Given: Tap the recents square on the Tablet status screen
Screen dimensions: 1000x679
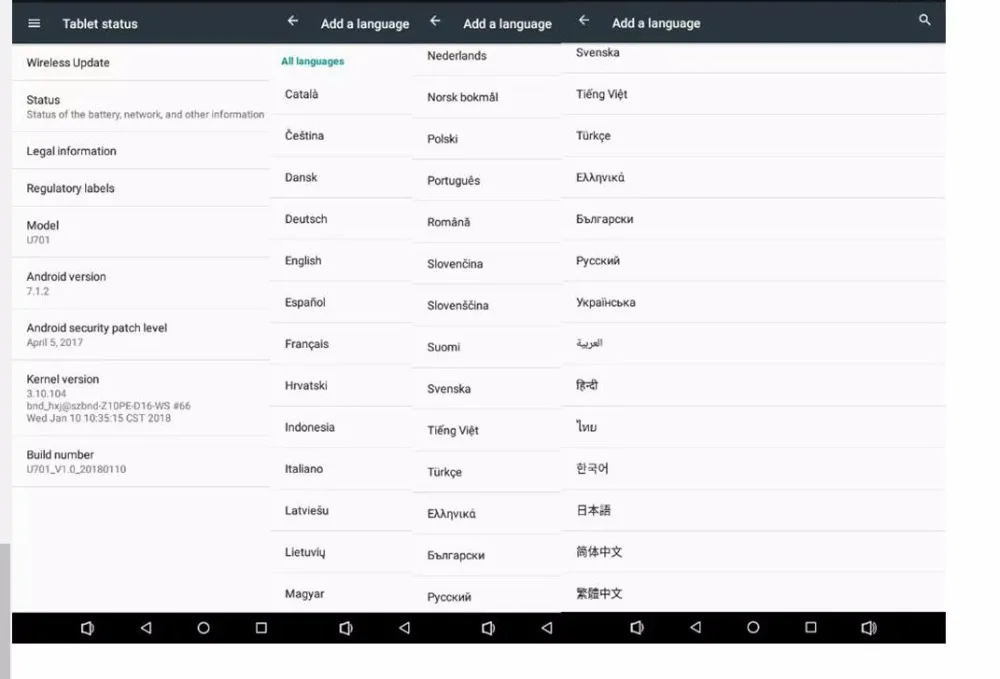Looking at the screenshot, I should [x=261, y=628].
